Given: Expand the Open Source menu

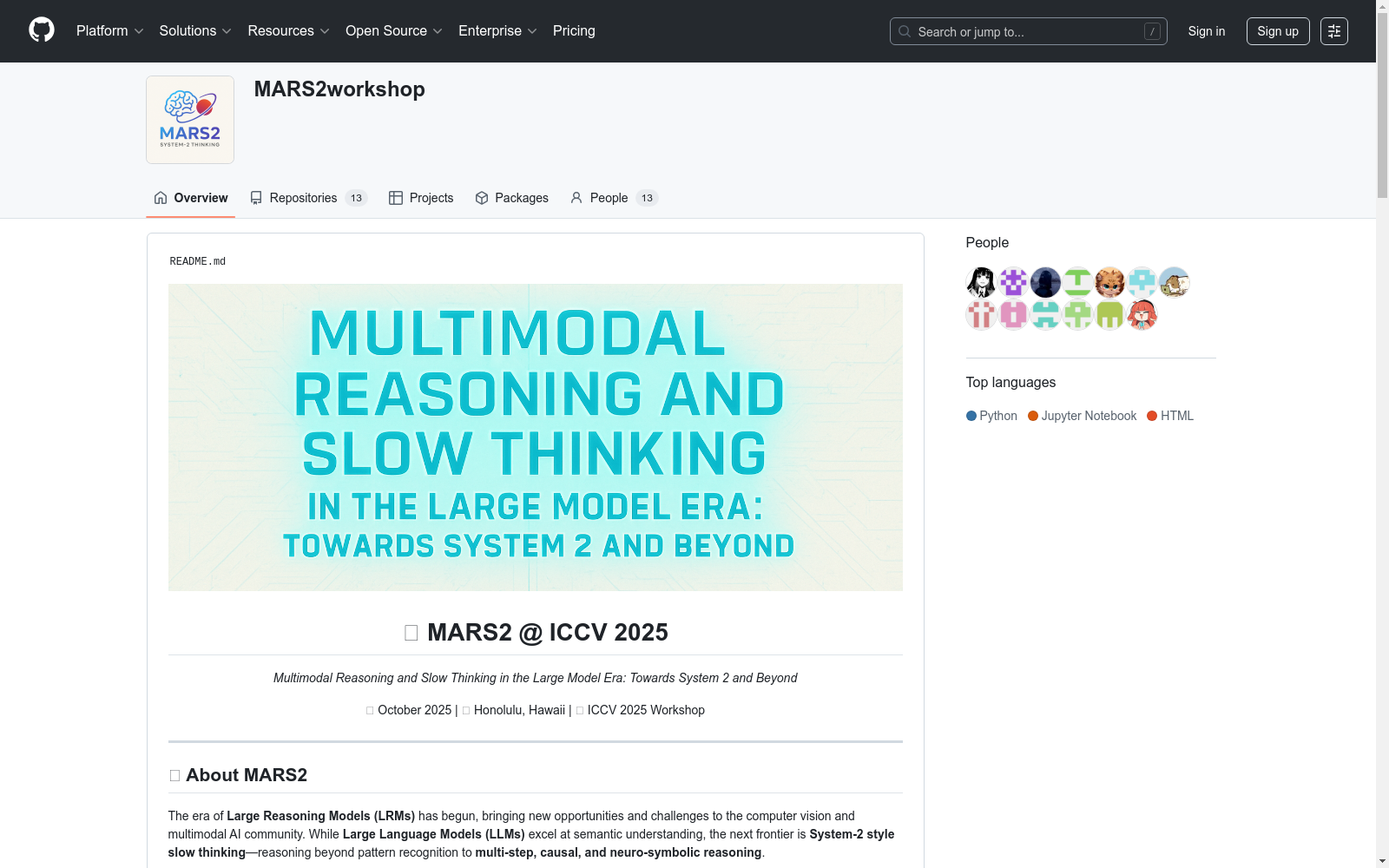Looking at the screenshot, I should [x=394, y=31].
